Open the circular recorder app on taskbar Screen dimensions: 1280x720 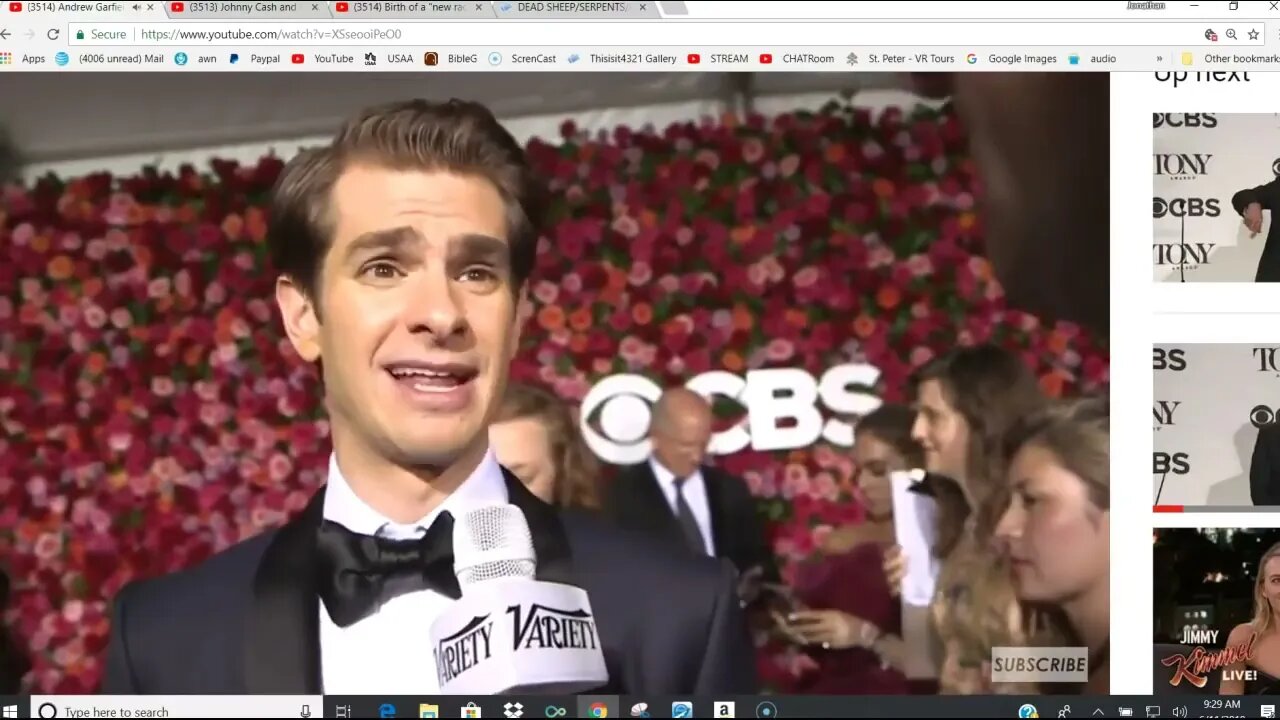(x=766, y=711)
